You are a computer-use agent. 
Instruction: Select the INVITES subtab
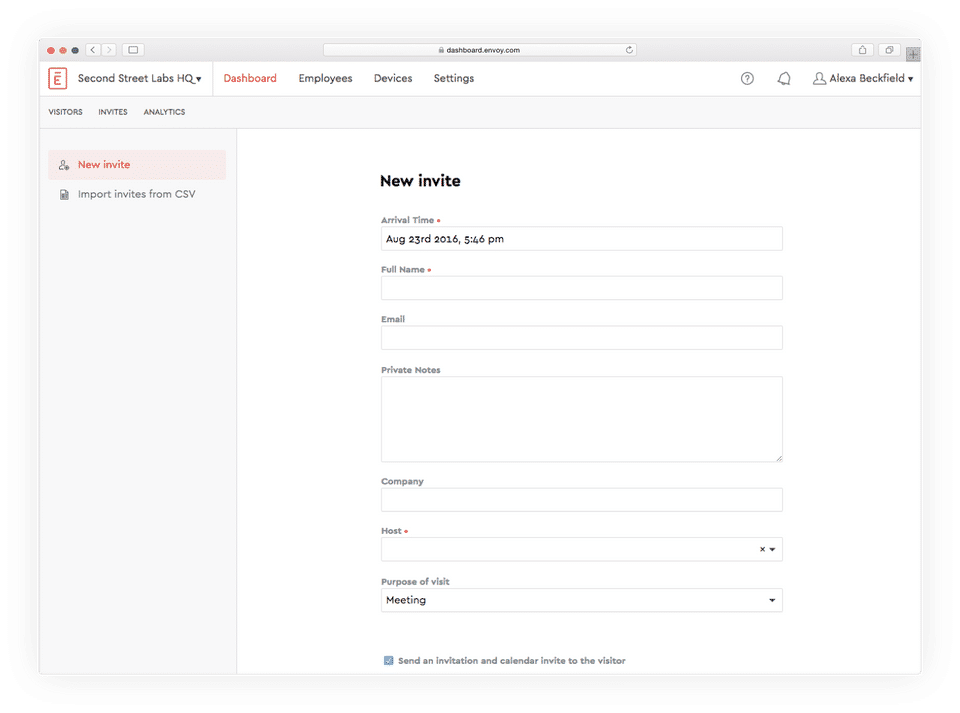pos(113,112)
